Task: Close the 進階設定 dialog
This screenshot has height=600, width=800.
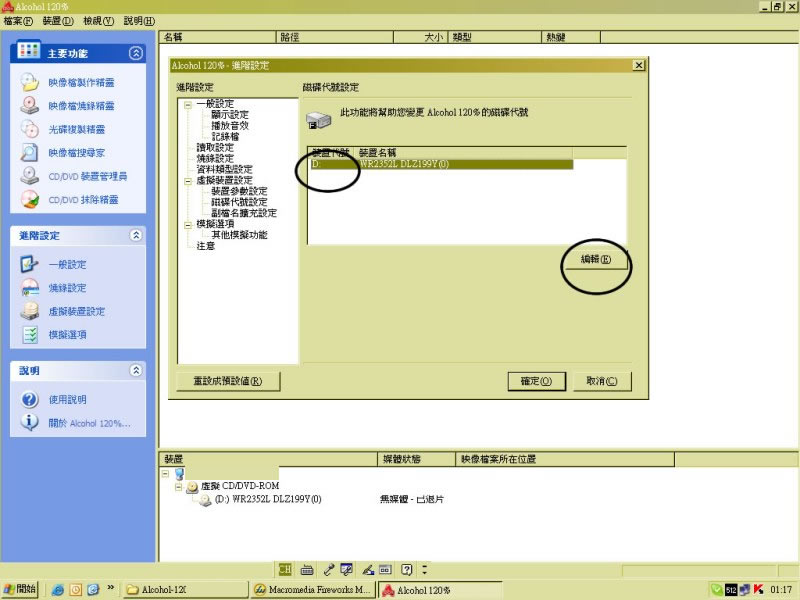Action: point(638,65)
